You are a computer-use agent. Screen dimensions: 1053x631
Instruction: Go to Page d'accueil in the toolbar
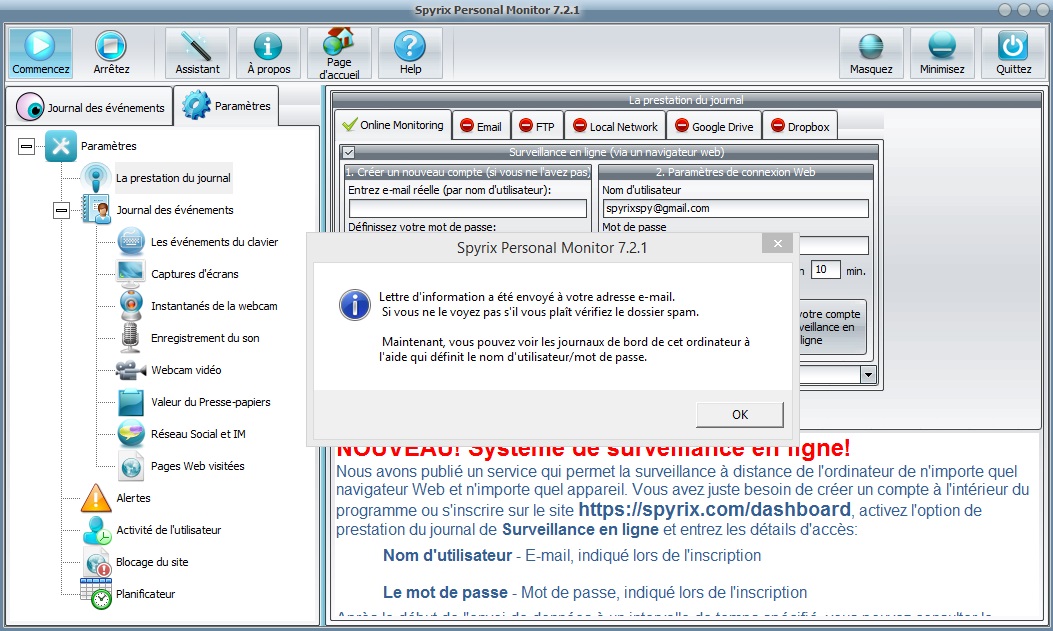[339, 52]
